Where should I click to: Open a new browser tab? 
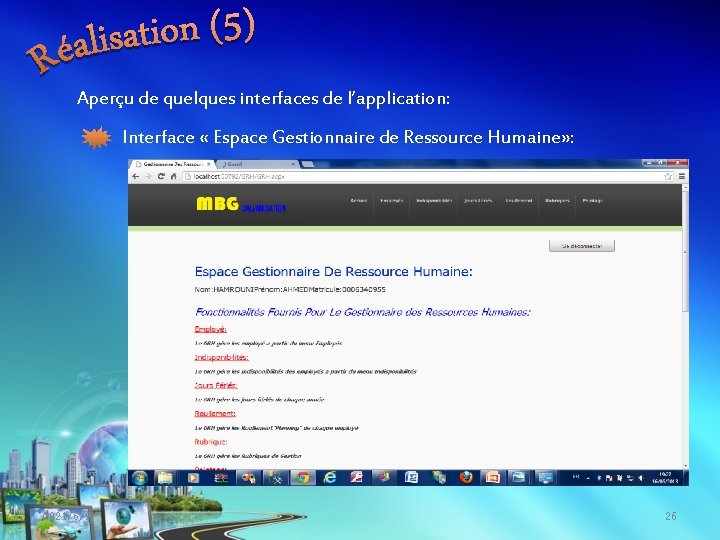click(x=308, y=164)
